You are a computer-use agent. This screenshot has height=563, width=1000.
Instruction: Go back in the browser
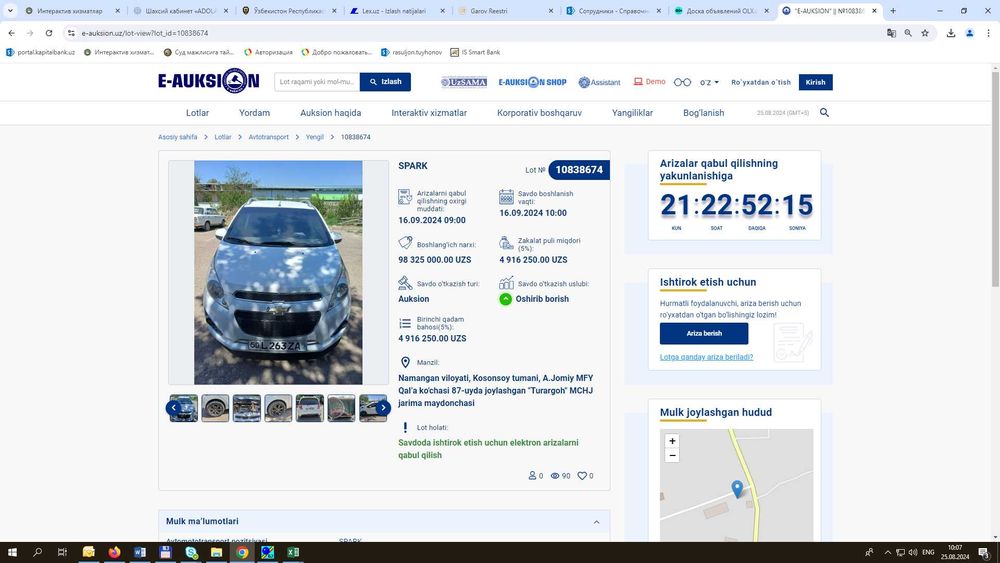(x=11, y=33)
